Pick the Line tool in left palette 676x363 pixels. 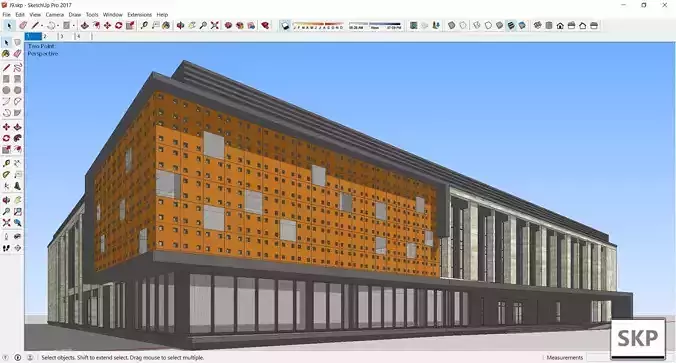[6, 68]
